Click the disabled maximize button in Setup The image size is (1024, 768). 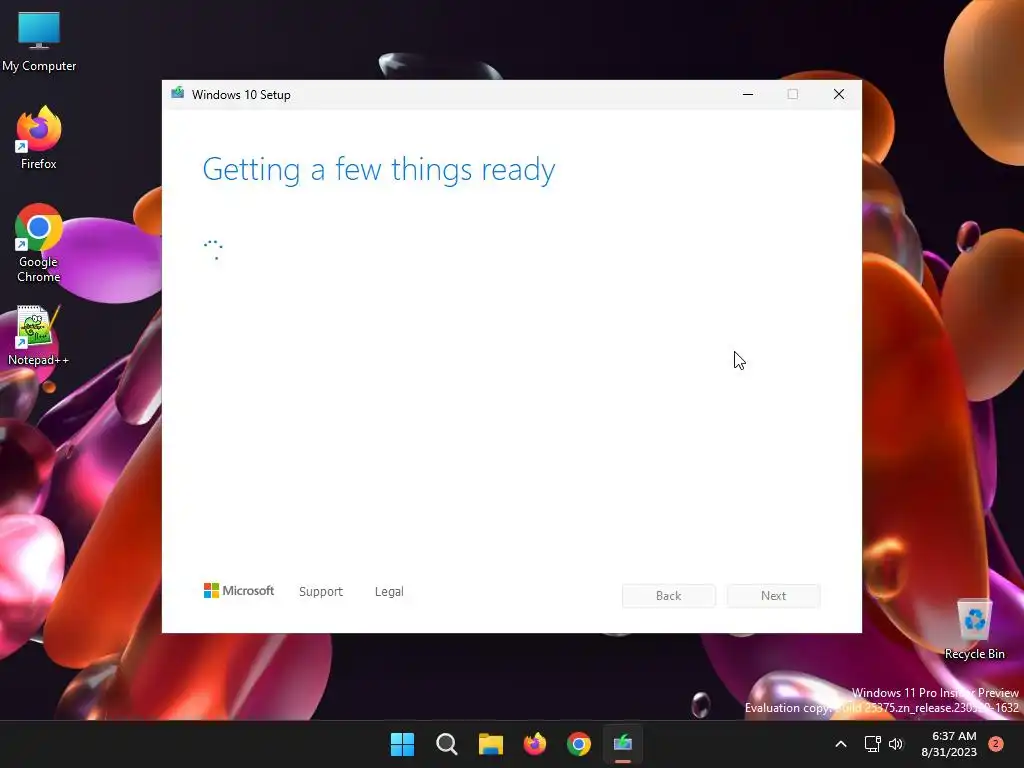[x=793, y=94]
